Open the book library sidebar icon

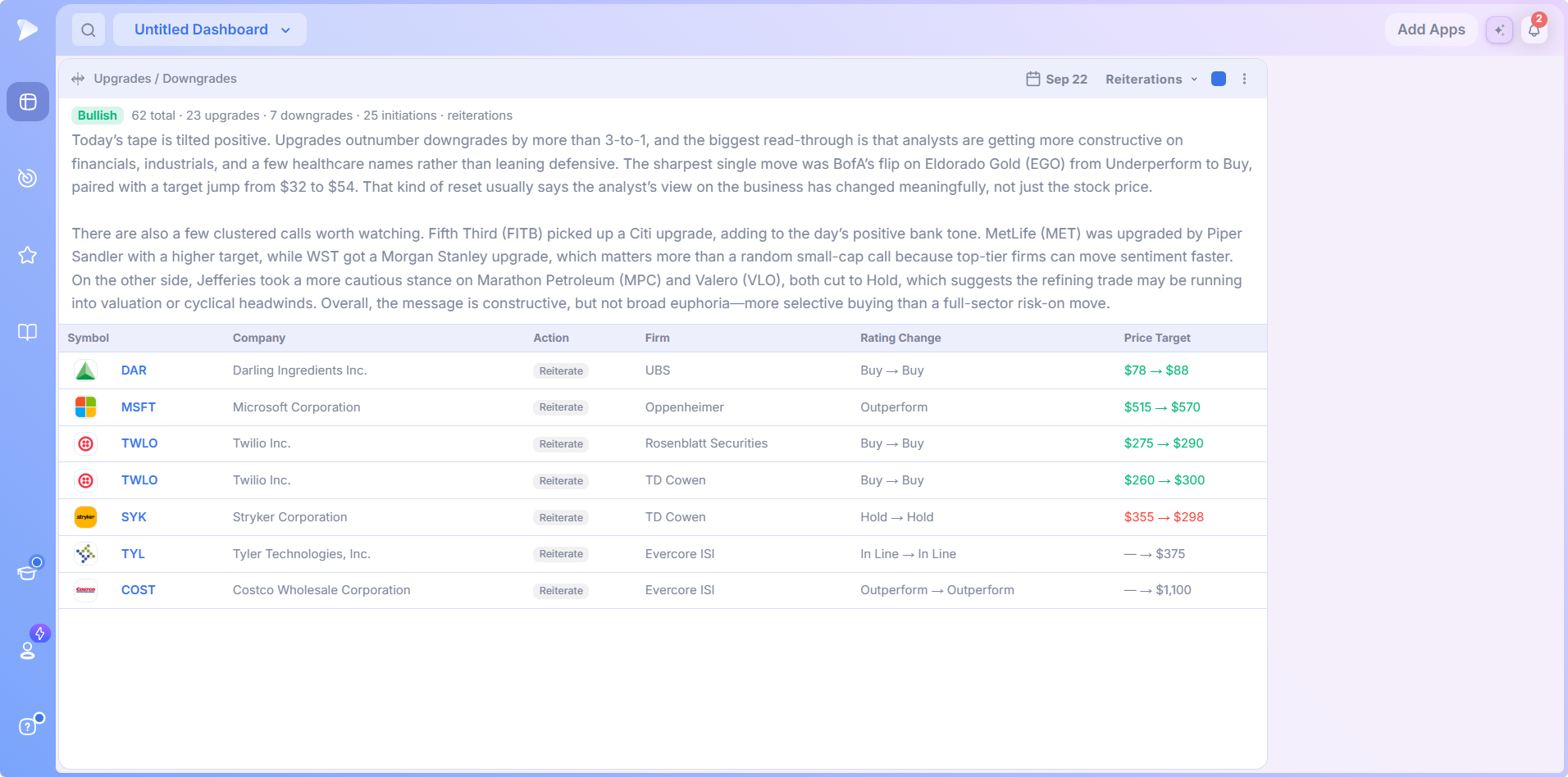(28, 332)
